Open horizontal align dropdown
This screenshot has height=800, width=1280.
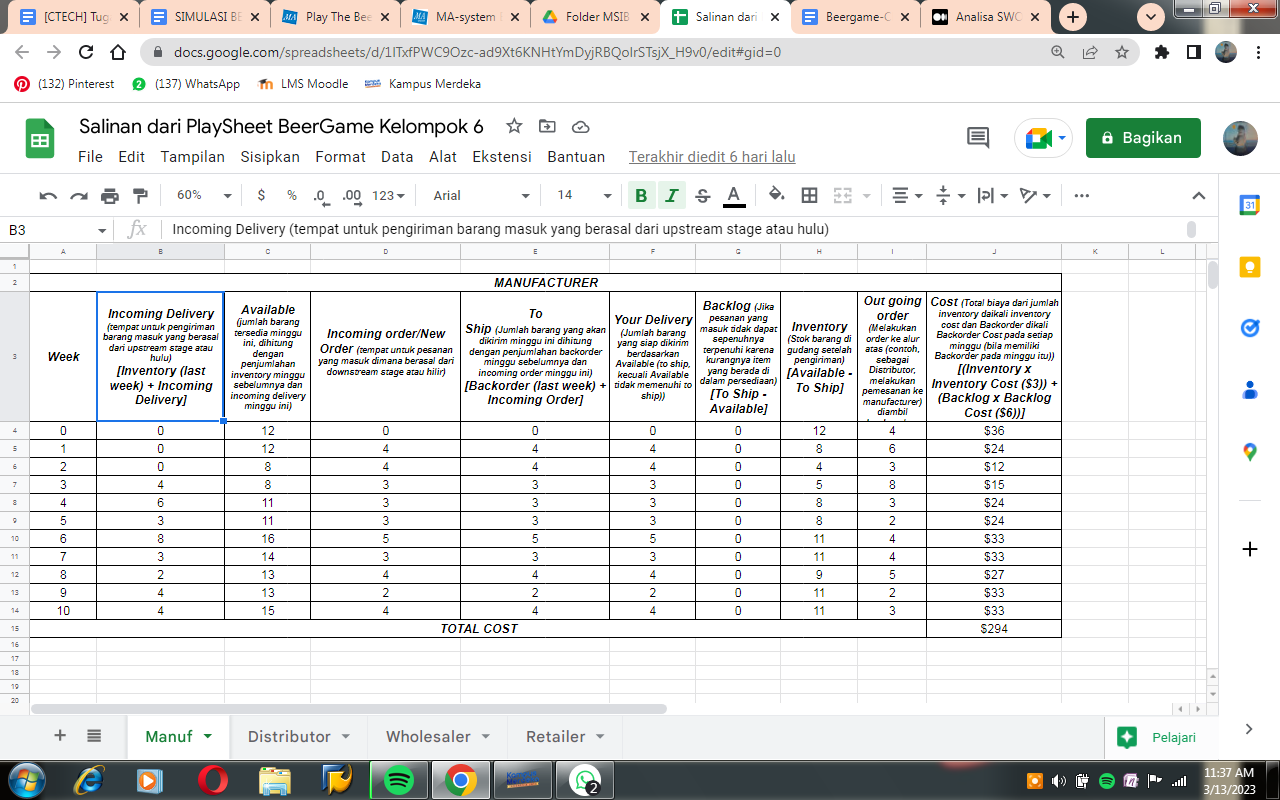click(907, 195)
